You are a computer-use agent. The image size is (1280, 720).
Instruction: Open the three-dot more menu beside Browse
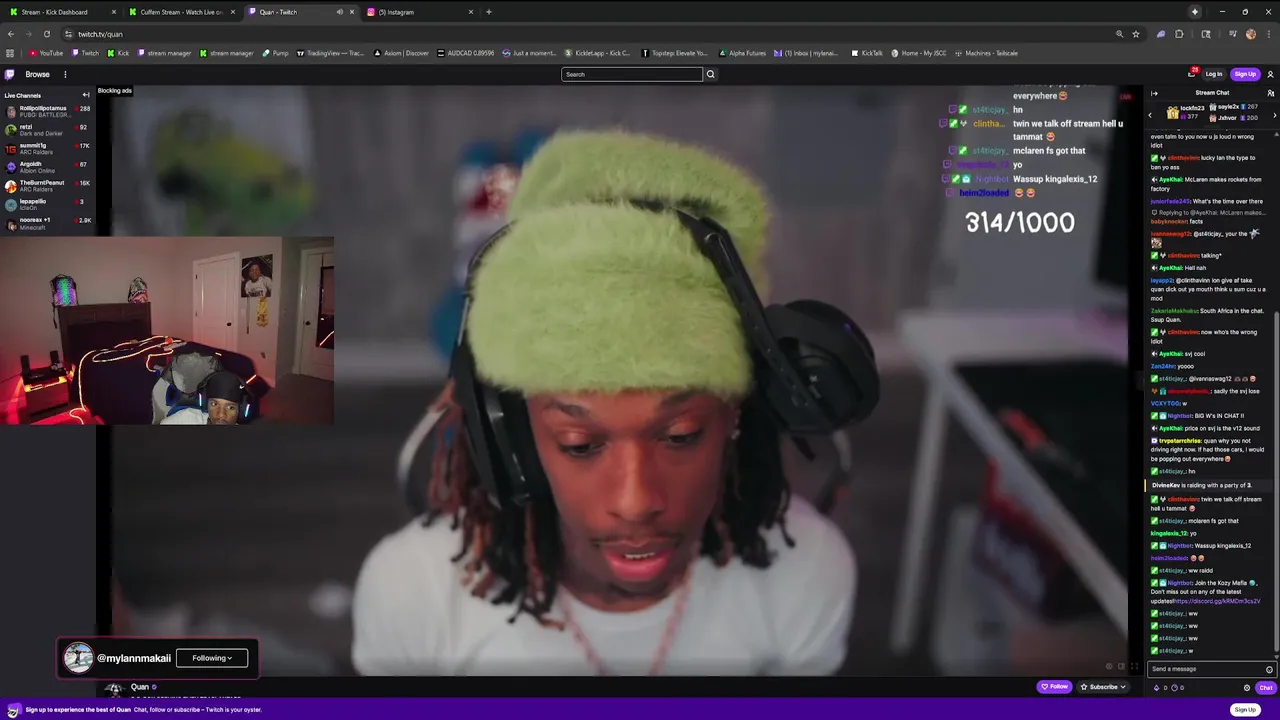tap(65, 74)
